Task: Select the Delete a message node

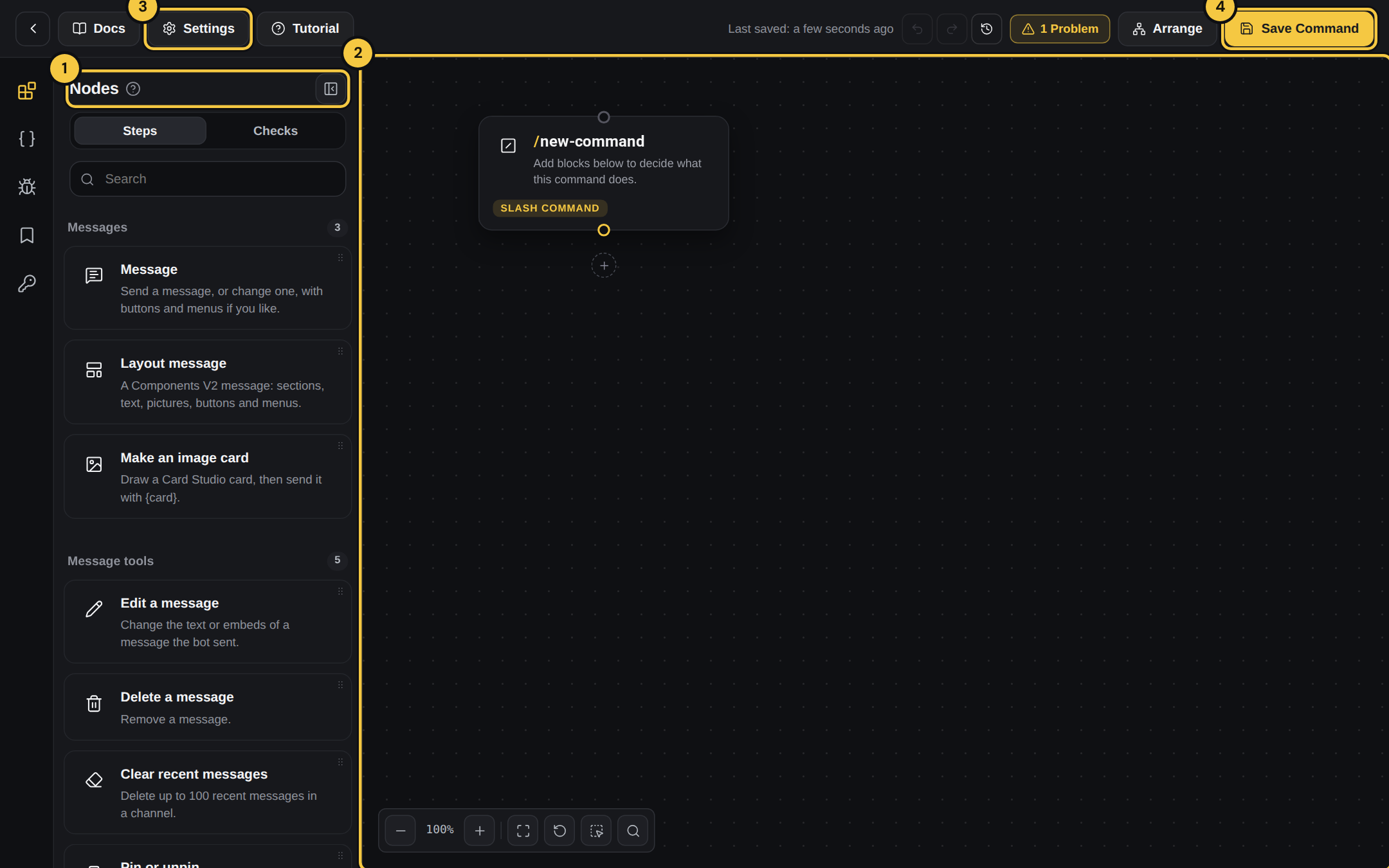Action: click(x=208, y=707)
